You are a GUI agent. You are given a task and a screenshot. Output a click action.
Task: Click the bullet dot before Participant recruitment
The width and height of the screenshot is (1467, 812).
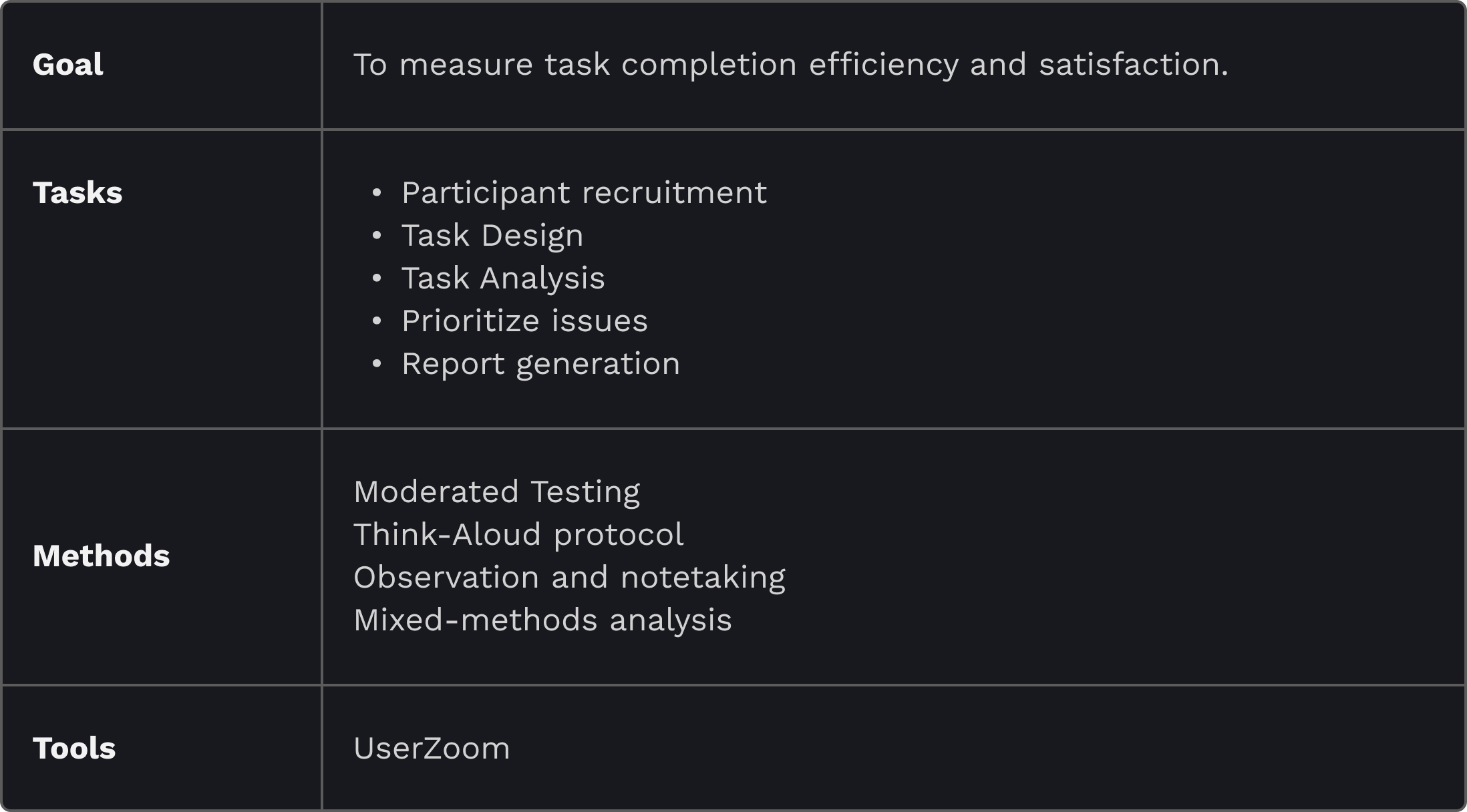(x=377, y=193)
